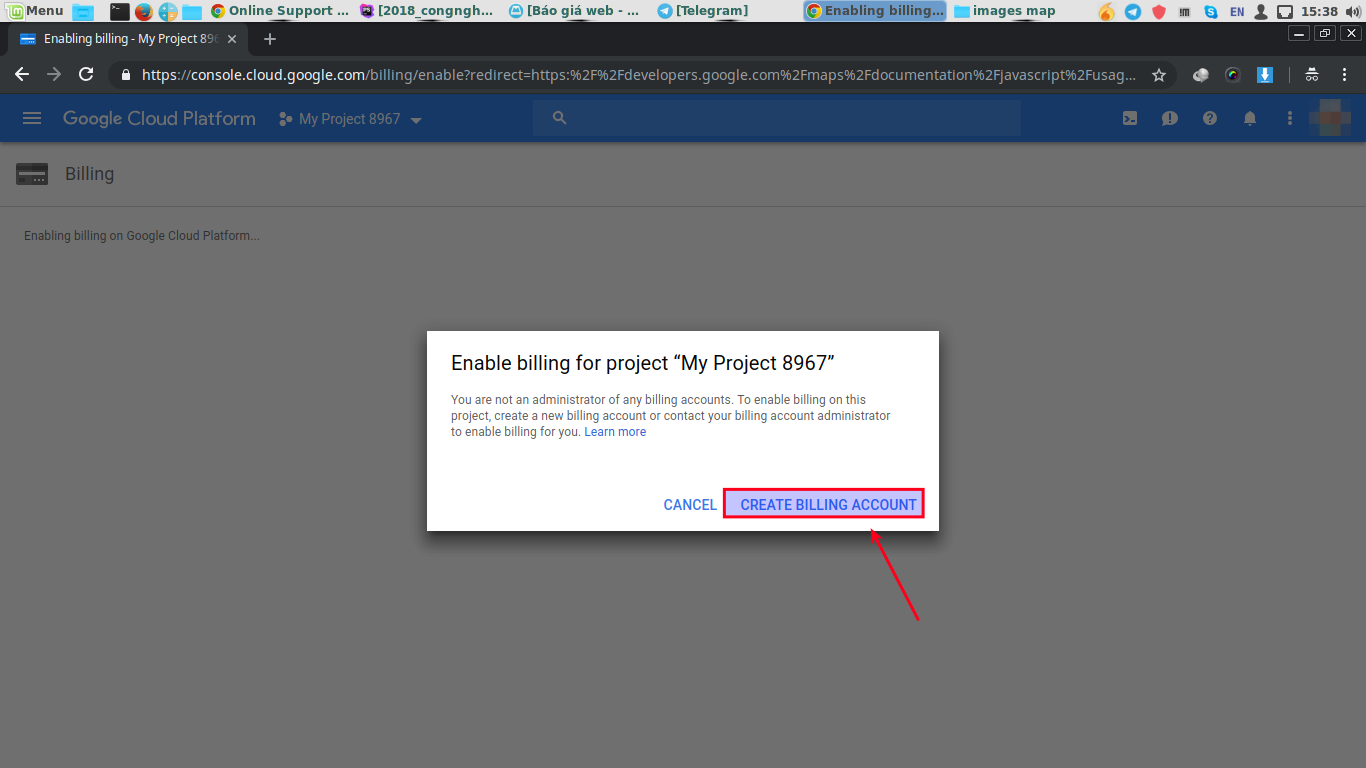
Task: Click the URL address bar
Action: point(638,75)
